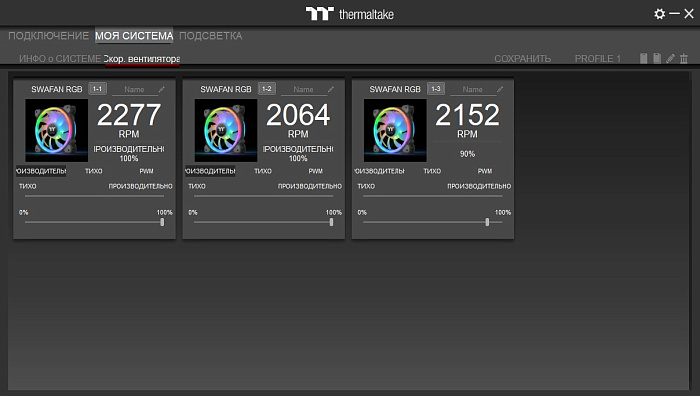700x396 pixels.
Task: Click the 1-3 fan port badge
Action: pyautogui.click(x=436, y=89)
